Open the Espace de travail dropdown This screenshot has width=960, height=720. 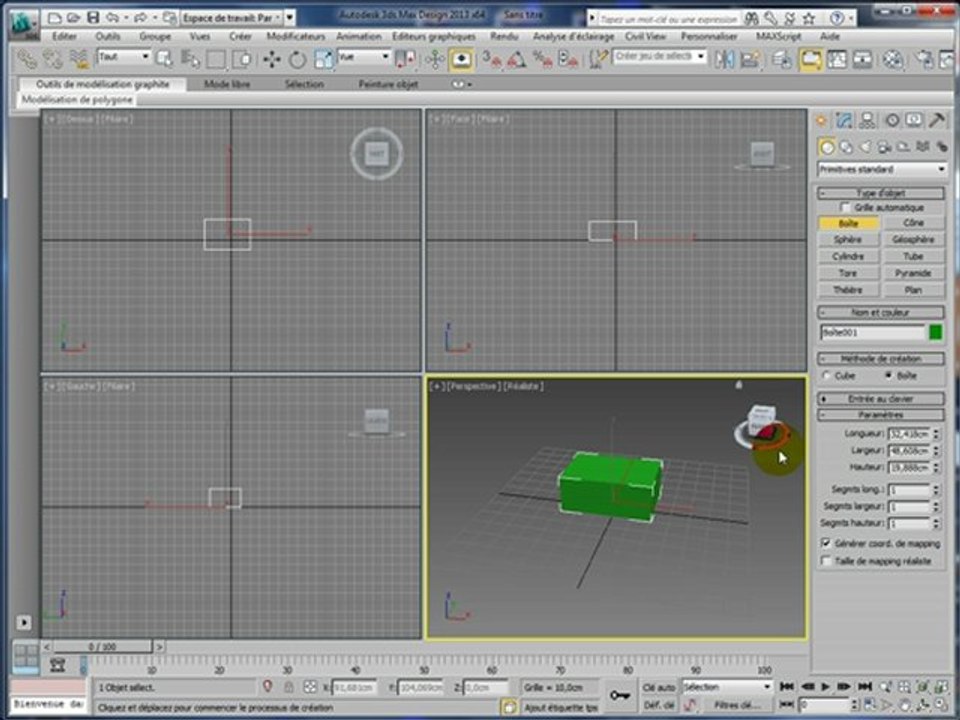[231, 18]
